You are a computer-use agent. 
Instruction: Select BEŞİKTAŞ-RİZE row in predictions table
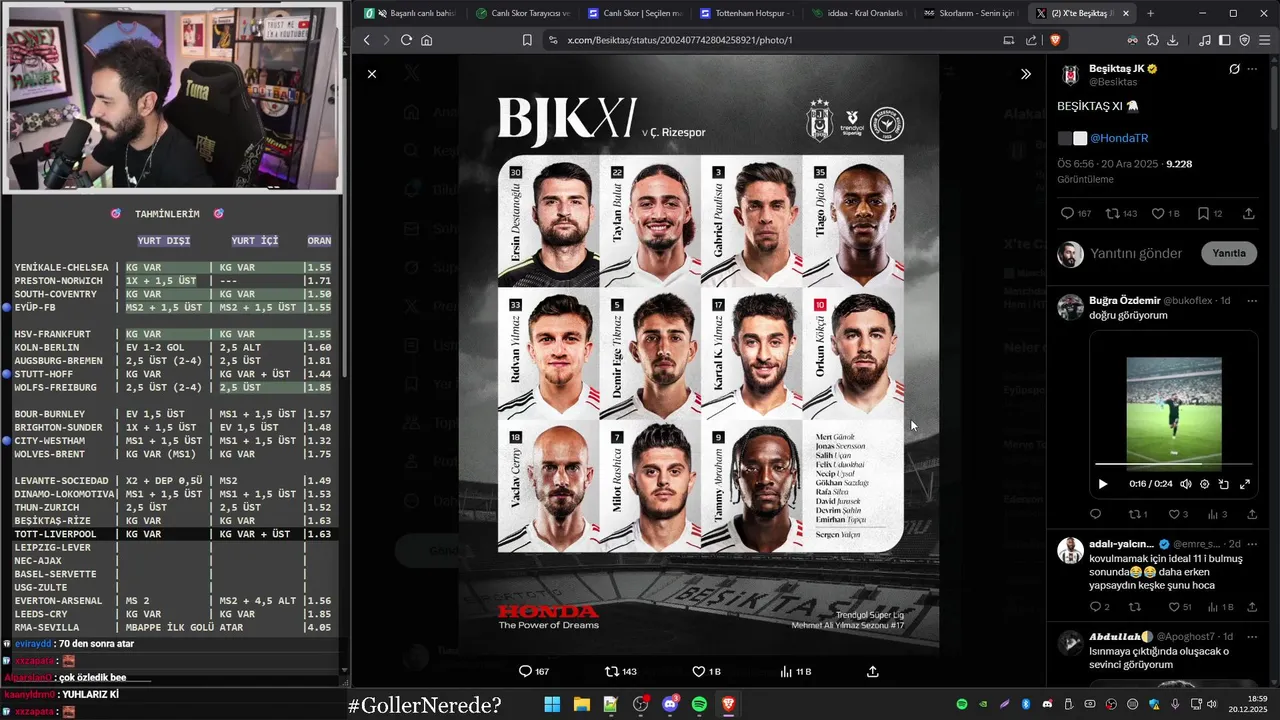tap(173, 521)
